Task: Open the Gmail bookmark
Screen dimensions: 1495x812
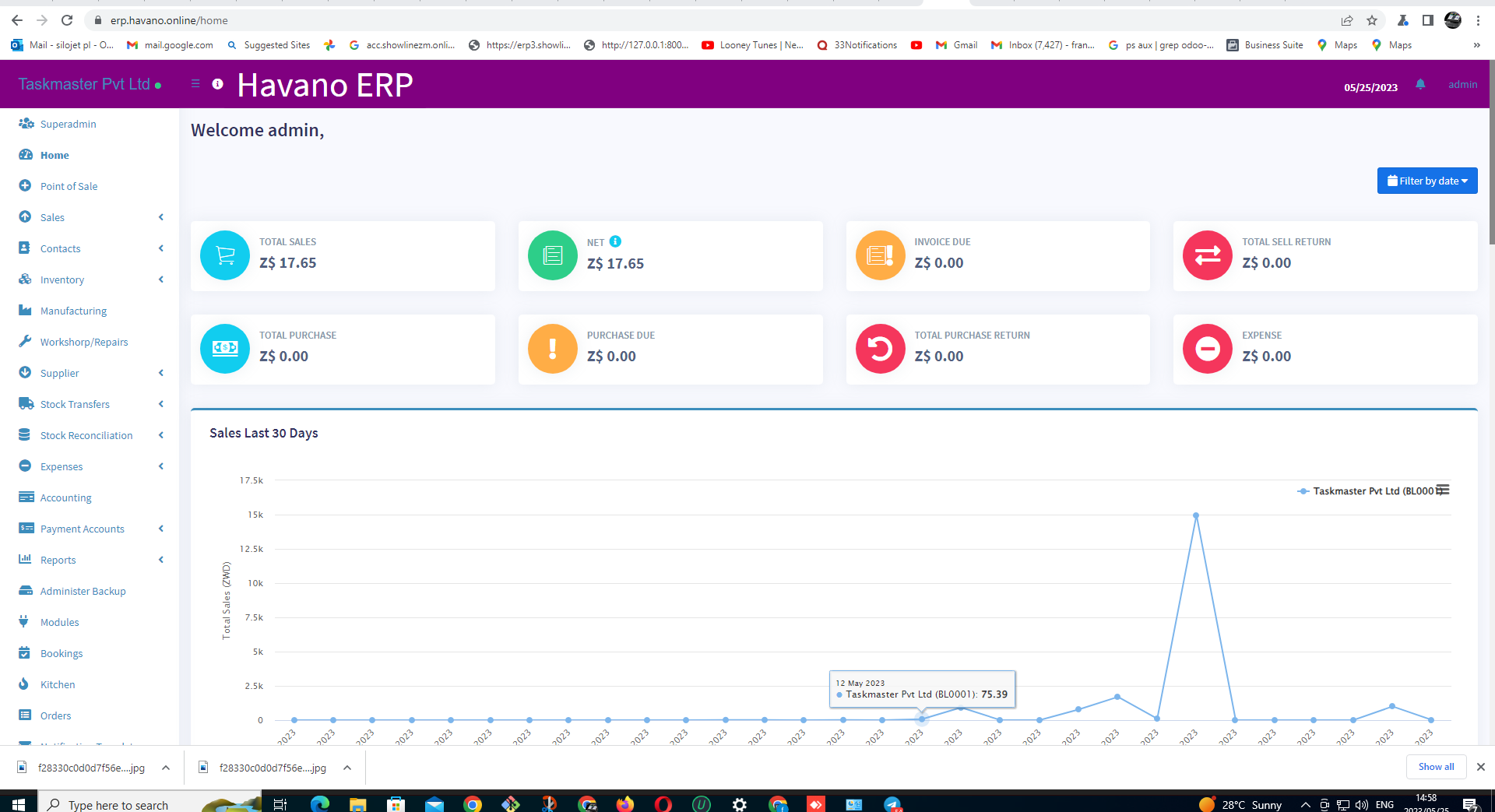Action: tap(957, 45)
